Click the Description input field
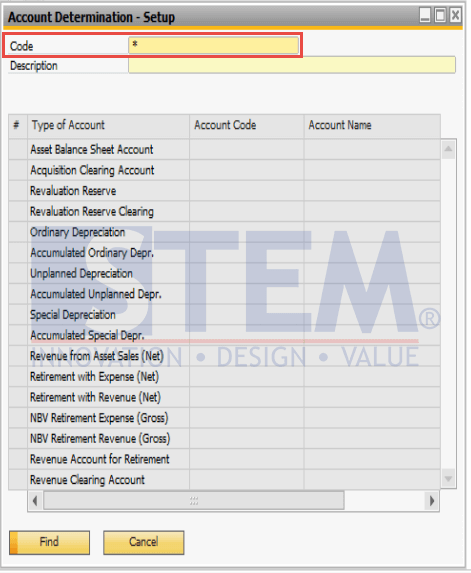The image size is (471, 573). point(292,65)
